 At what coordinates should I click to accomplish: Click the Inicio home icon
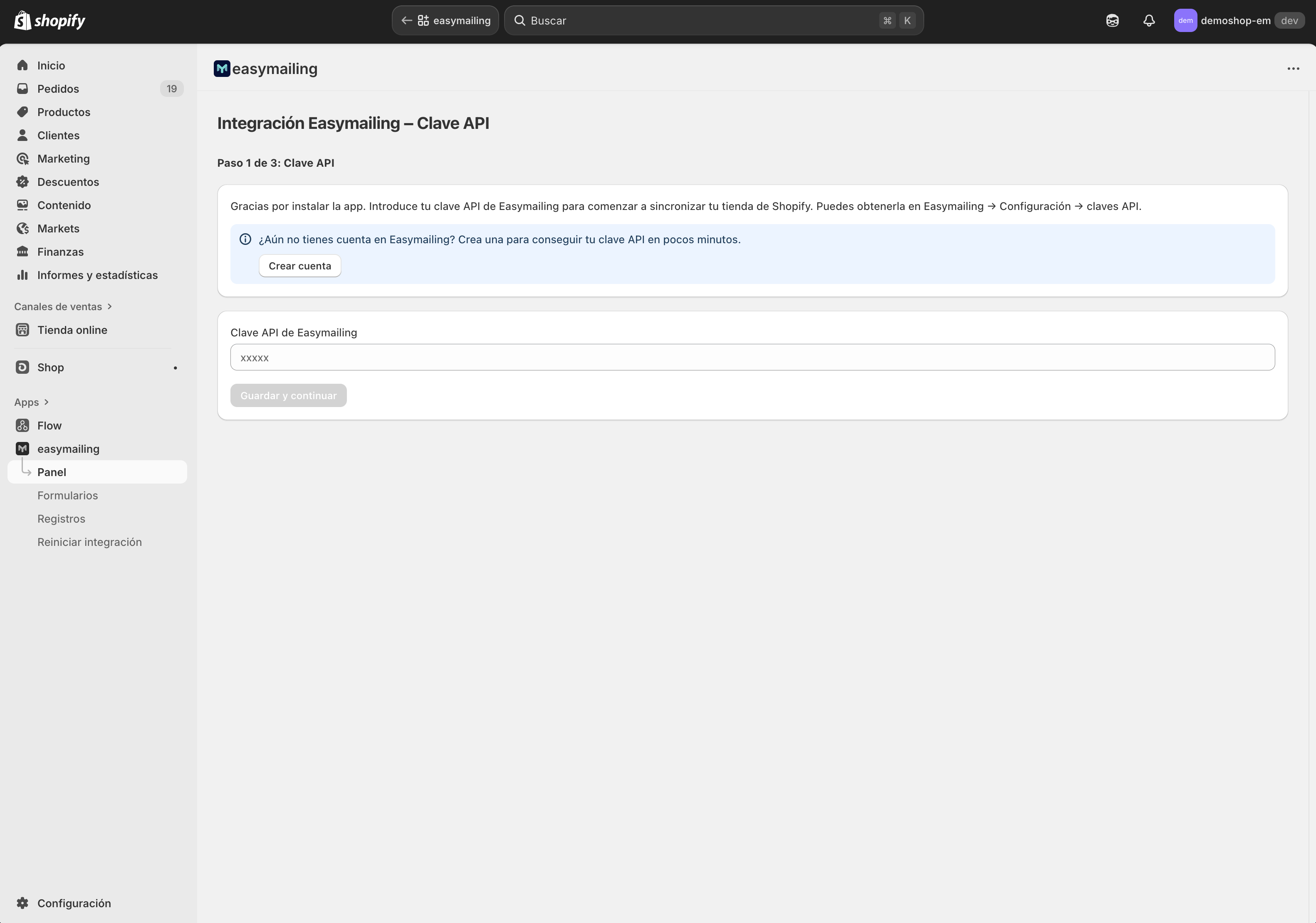(22, 65)
